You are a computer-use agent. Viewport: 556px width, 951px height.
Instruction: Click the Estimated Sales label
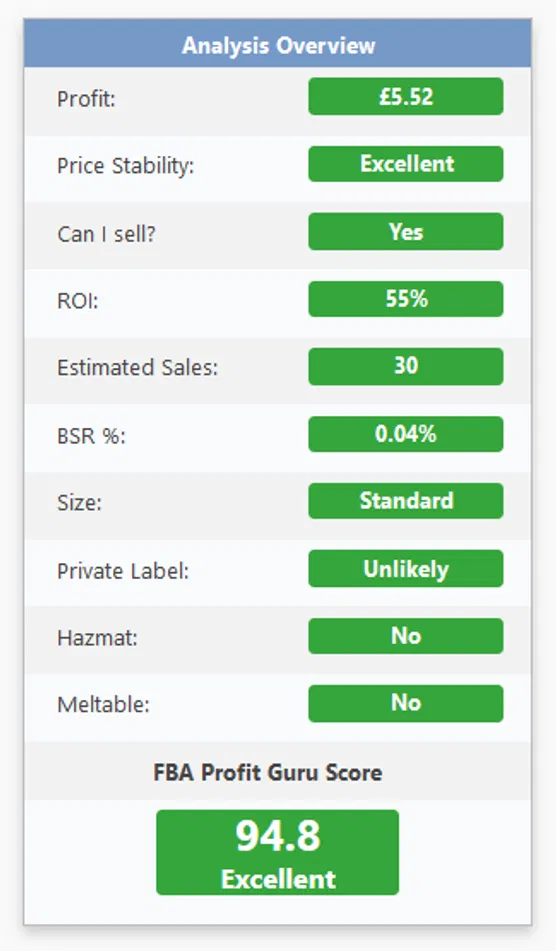coord(137,368)
